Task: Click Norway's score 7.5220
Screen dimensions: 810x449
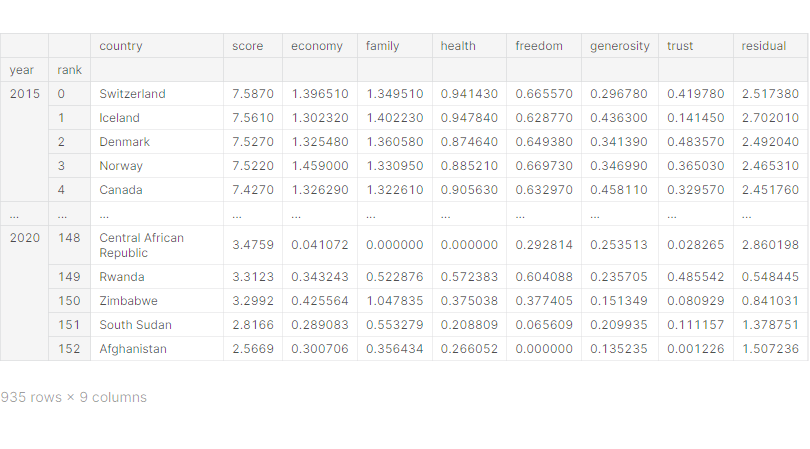Action: tap(253, 166)
